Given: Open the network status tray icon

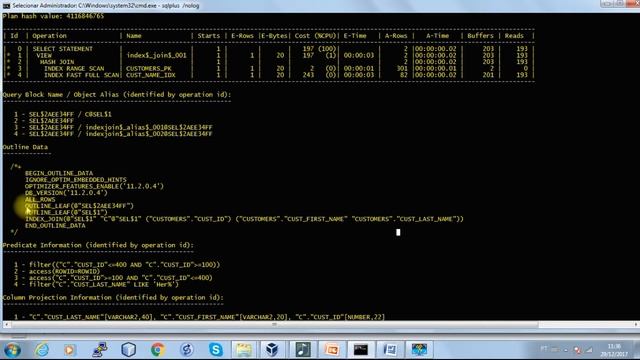Looking at the screenshot, I should [x=589, y=350].
